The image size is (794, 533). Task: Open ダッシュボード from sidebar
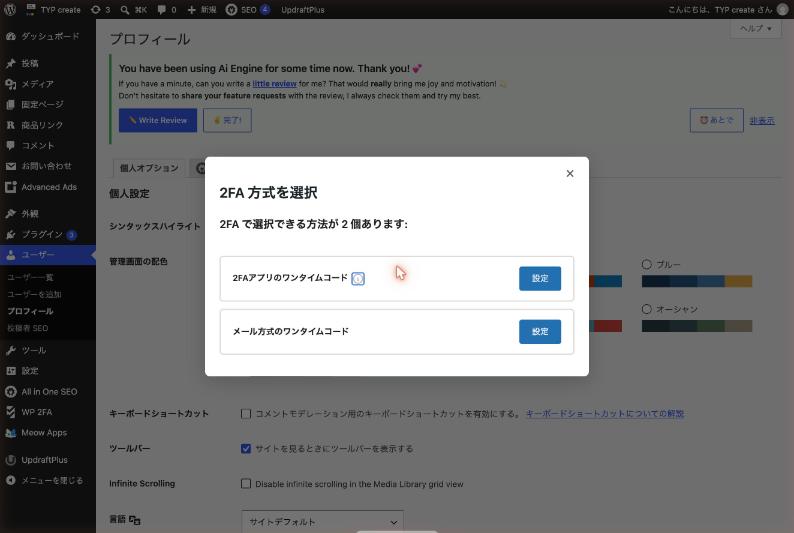coord(48,36)
